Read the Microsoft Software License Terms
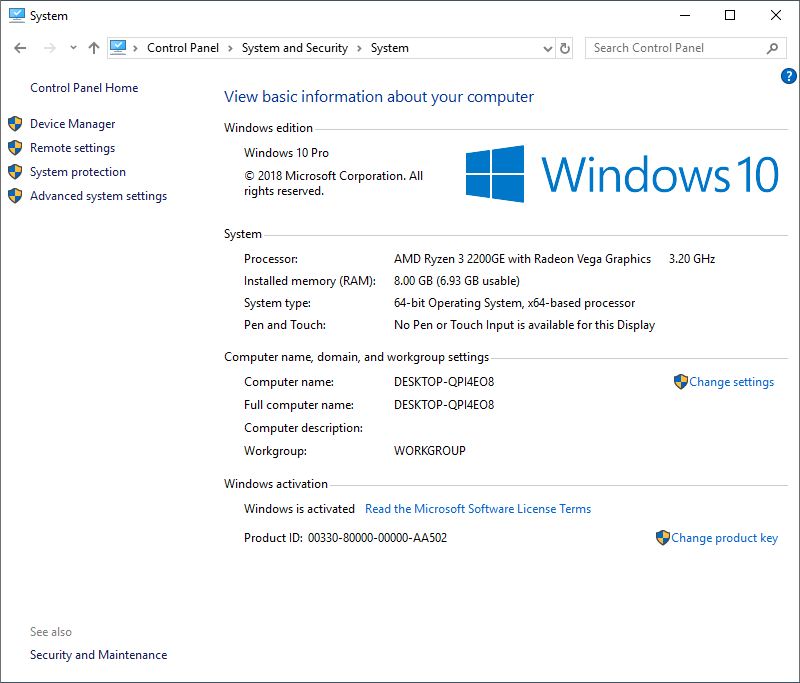This screenshot has width=800, height=683. point(478,509)
